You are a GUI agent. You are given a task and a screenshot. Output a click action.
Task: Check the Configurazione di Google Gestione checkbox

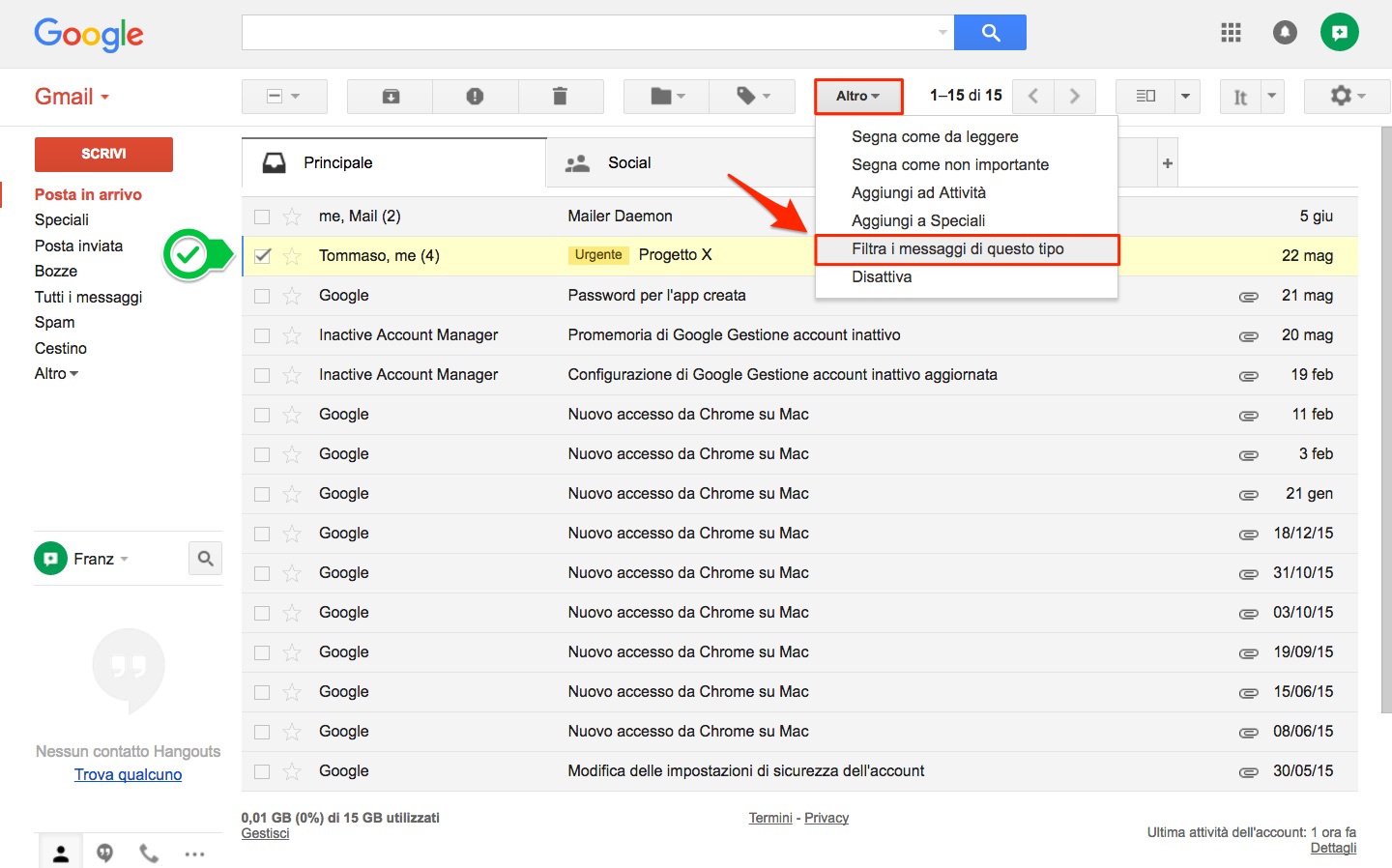(262, 375)
